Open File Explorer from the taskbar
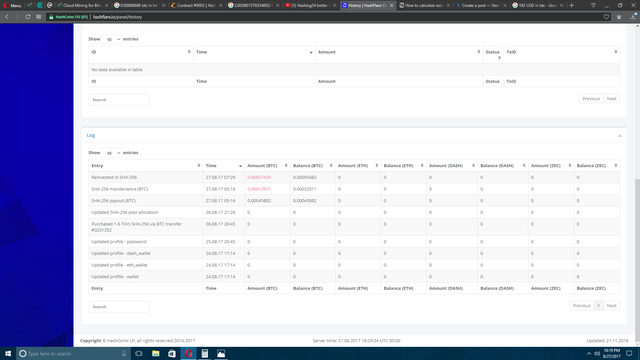The width and height of the screenshot is (640, 360). (156, 353)
